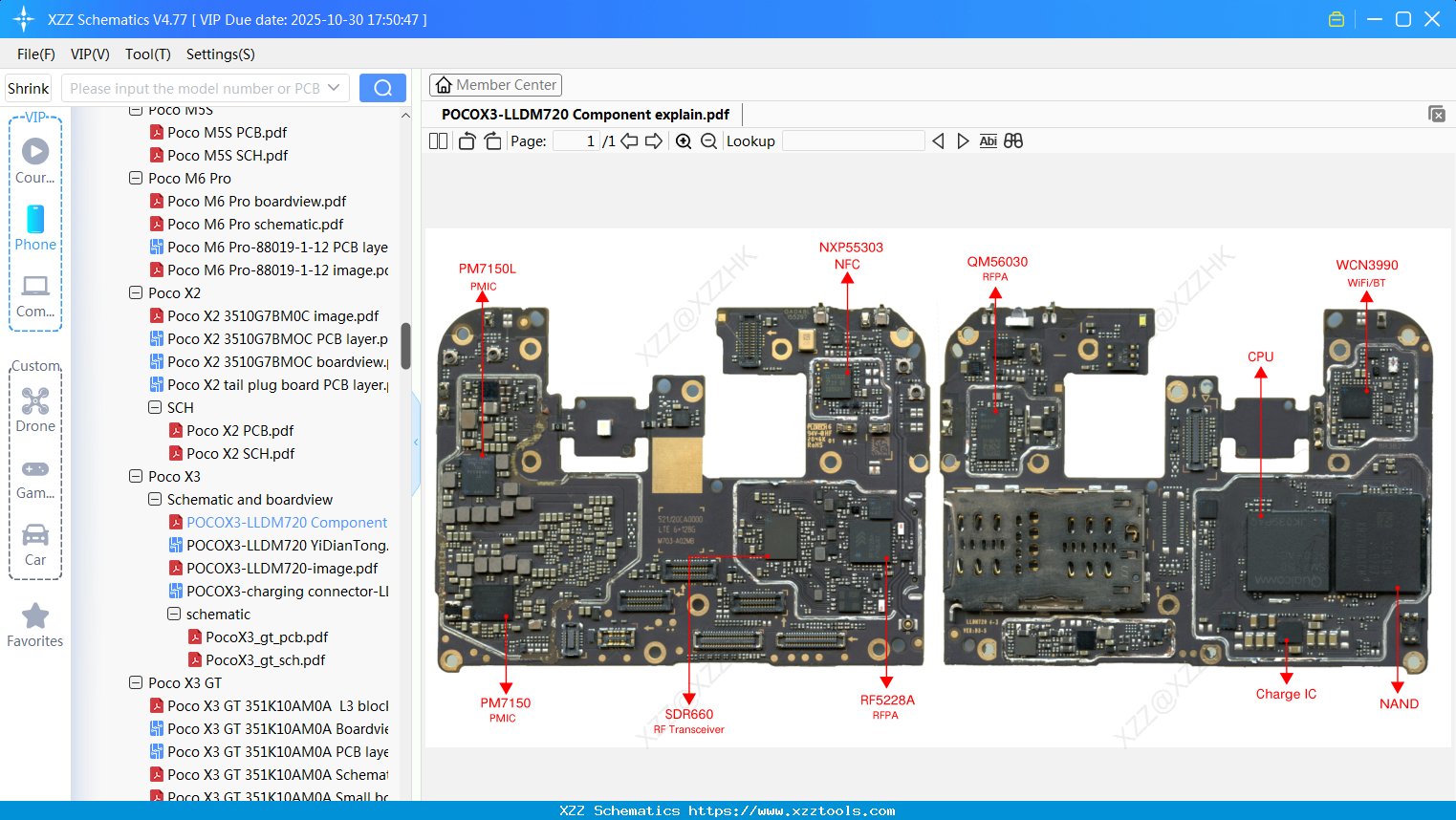Open the Member Center
The image size is (1456, 820).
[x=495, y=85]
